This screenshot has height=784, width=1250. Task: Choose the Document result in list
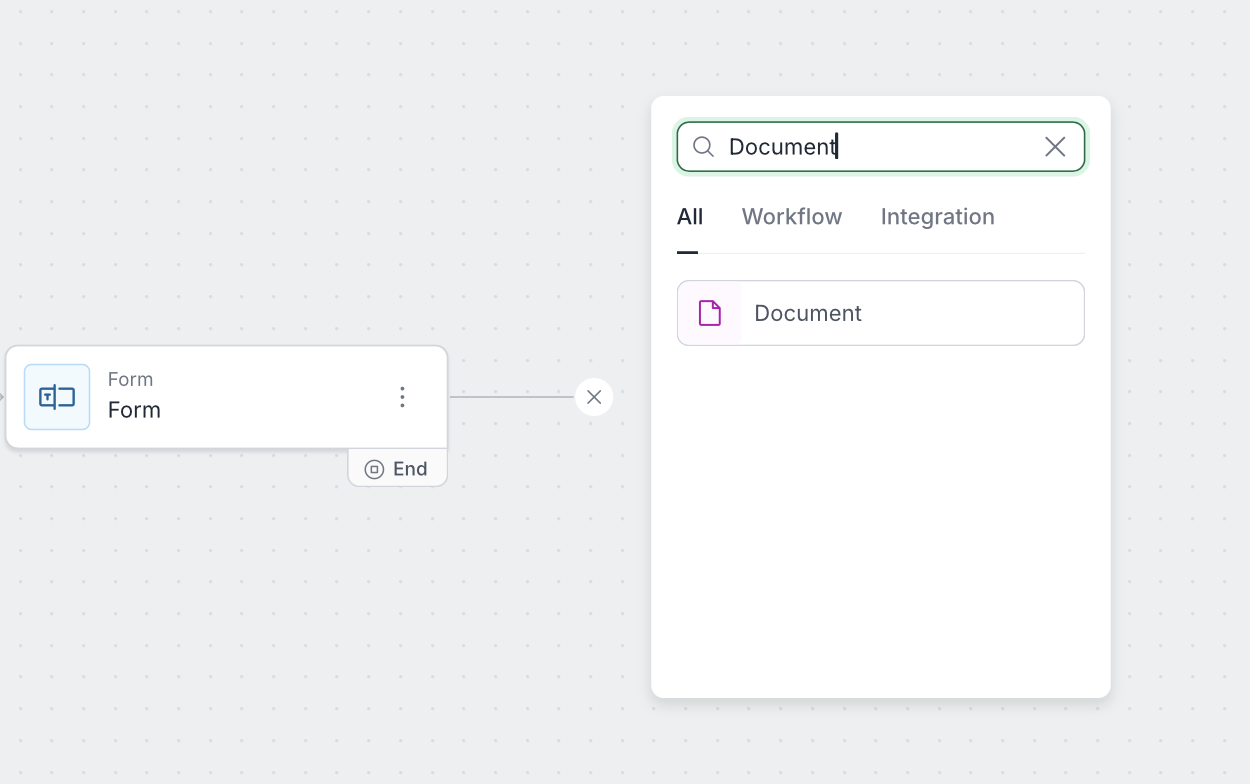880,313
